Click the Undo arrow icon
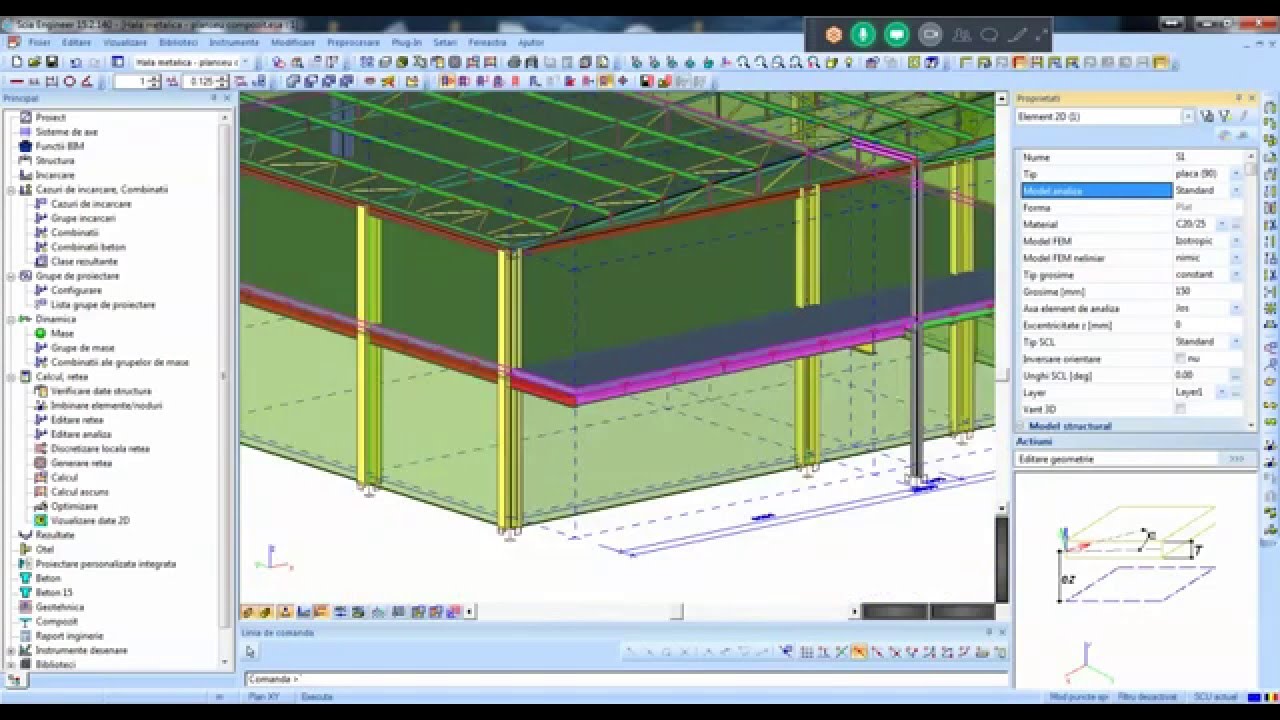 77,62
